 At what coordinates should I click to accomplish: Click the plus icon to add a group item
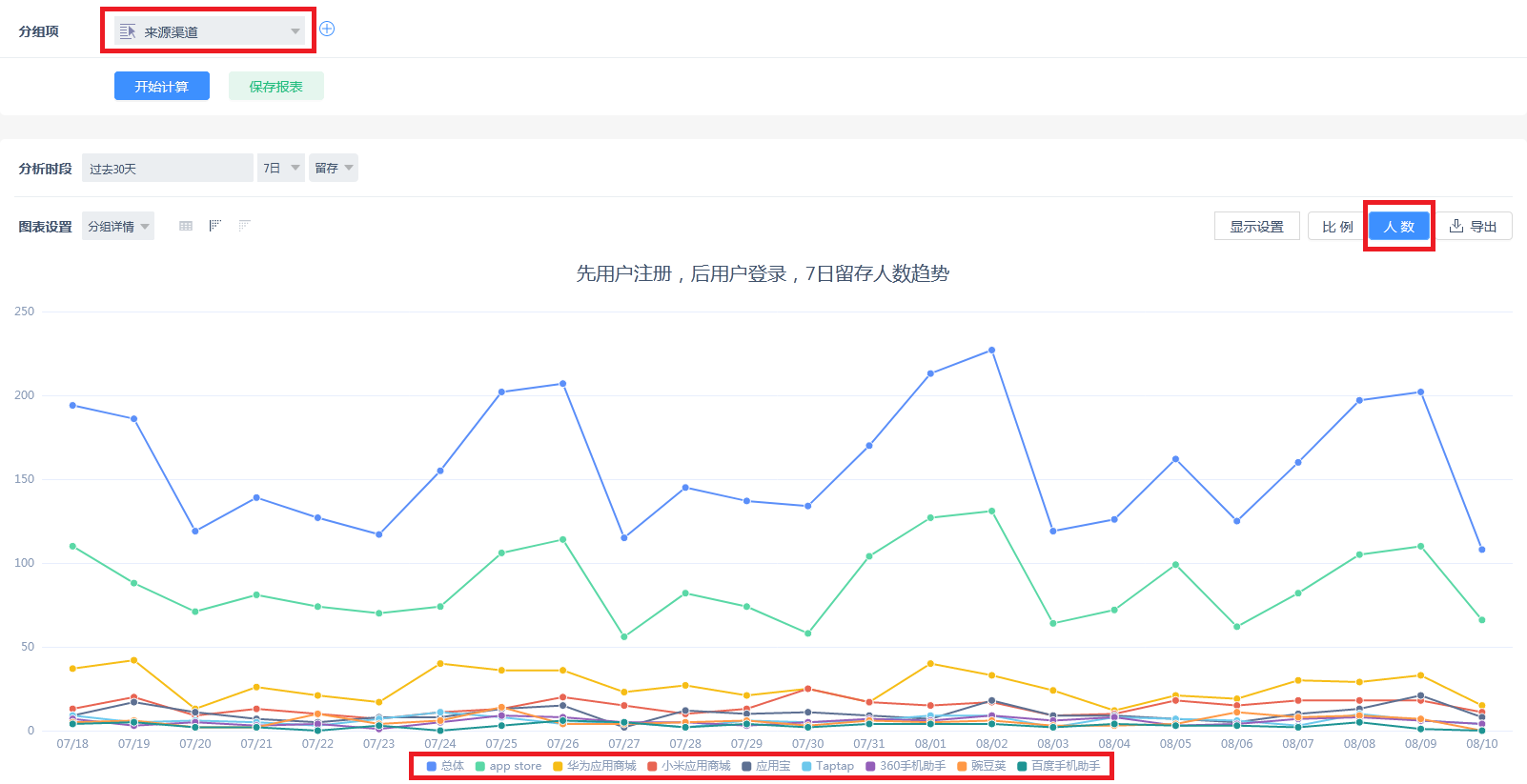[x=327, y=29]
